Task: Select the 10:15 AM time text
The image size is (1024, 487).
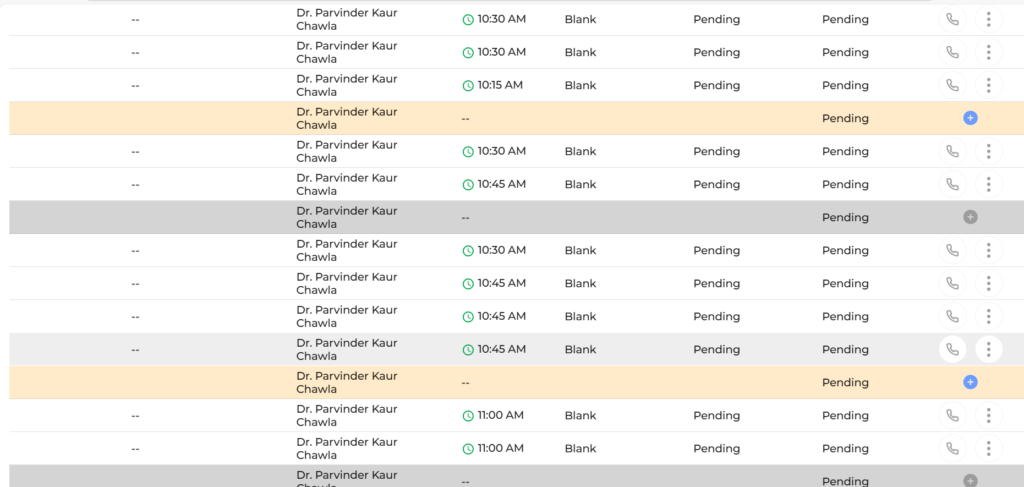Action: click(x=500, y=85)
